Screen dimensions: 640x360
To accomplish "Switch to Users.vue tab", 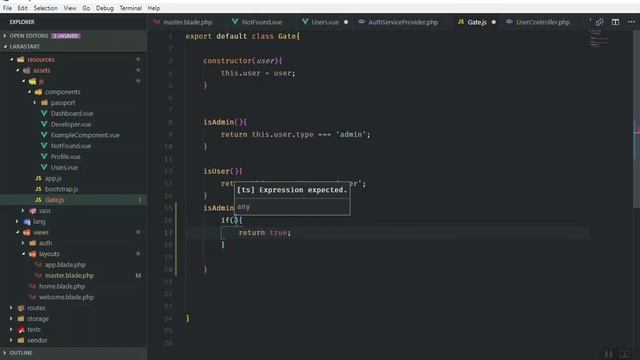I will click(x=325, y=22).
